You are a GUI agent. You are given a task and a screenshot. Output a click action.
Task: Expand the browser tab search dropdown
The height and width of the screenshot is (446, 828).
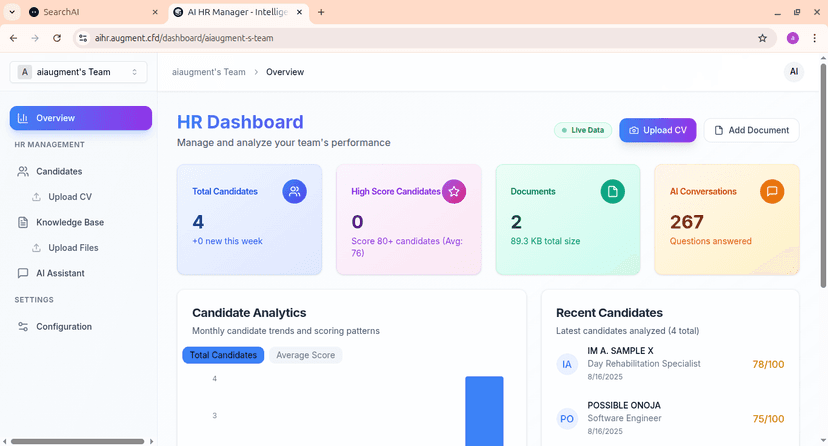(x=11, y=12)
